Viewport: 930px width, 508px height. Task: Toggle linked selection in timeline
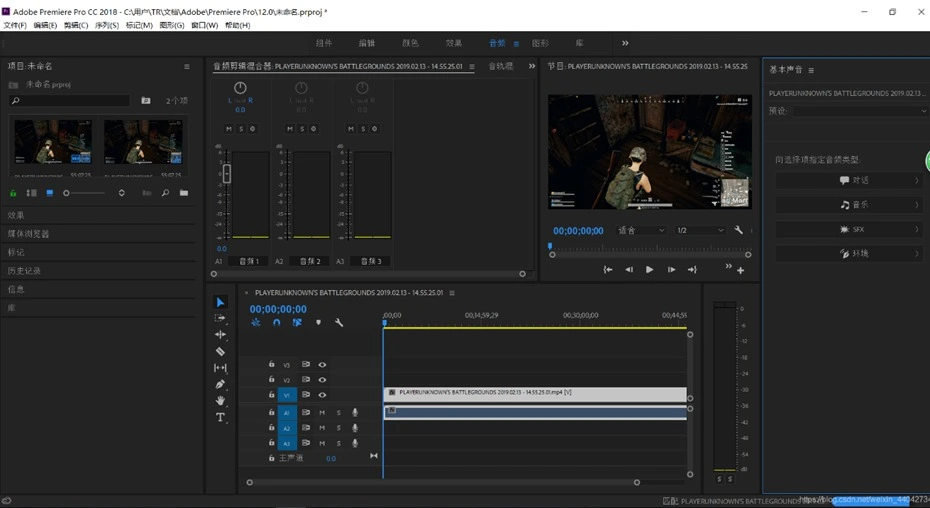coord(297,322)
